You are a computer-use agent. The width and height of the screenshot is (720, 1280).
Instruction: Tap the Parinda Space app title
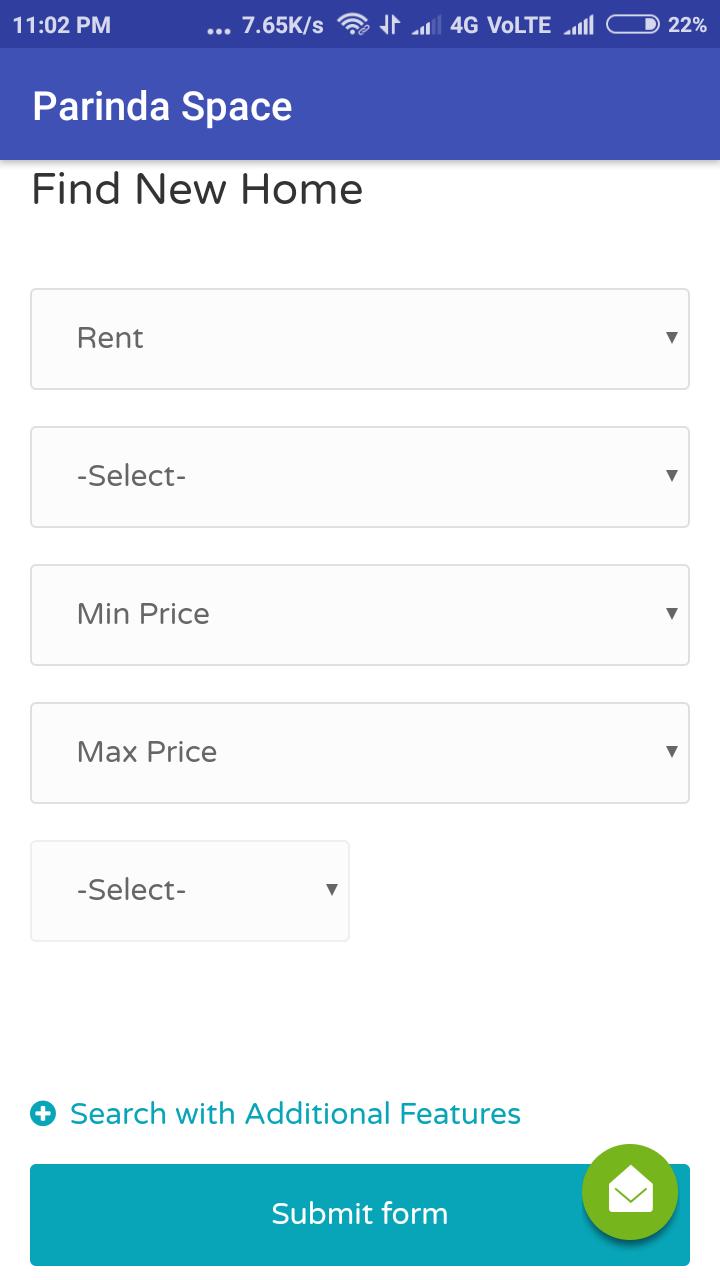[162, 107]
